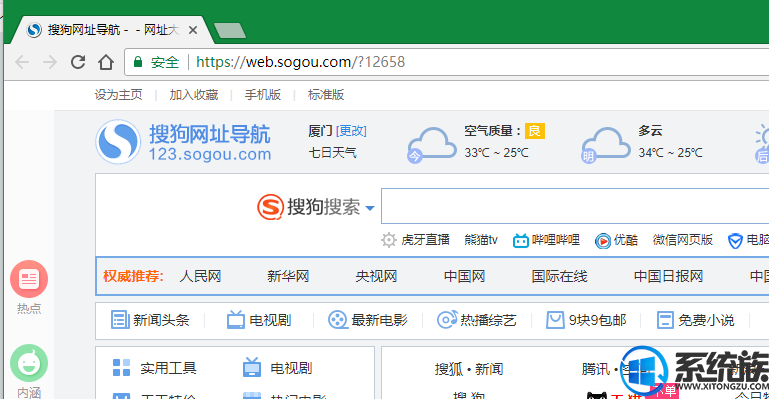The image size is (769, 399).
Task: Open 搜狐·新闻 site link
Action: click(469, 369)
